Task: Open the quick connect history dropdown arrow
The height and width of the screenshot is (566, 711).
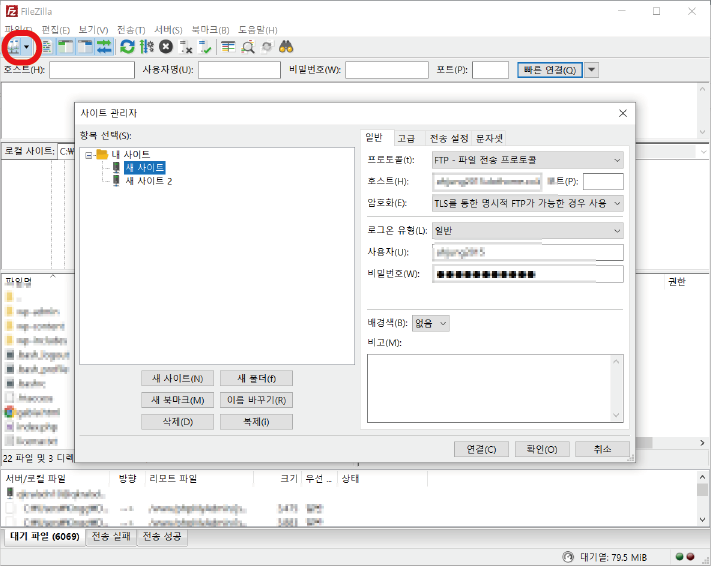Action: 591,70
